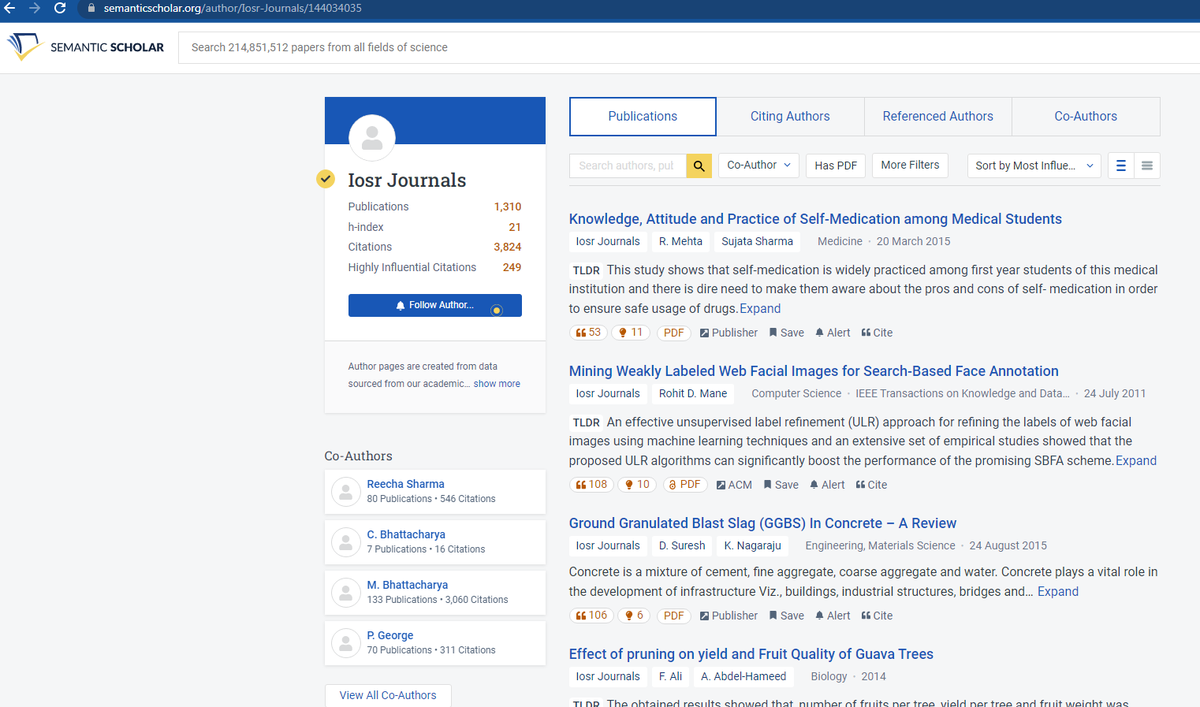Image resolution: width=1200 pixels, height=707 pixels.
Task: Show more about author page data
Action: (x=497, y=384)
